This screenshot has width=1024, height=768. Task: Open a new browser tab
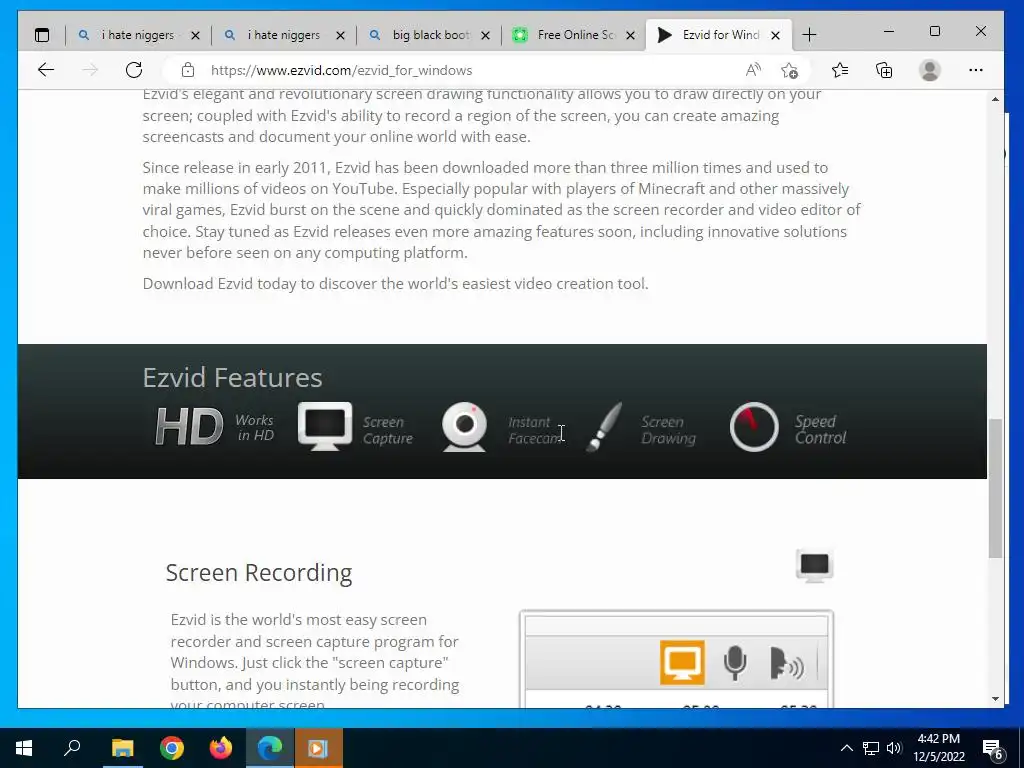(x=809, y=35)
